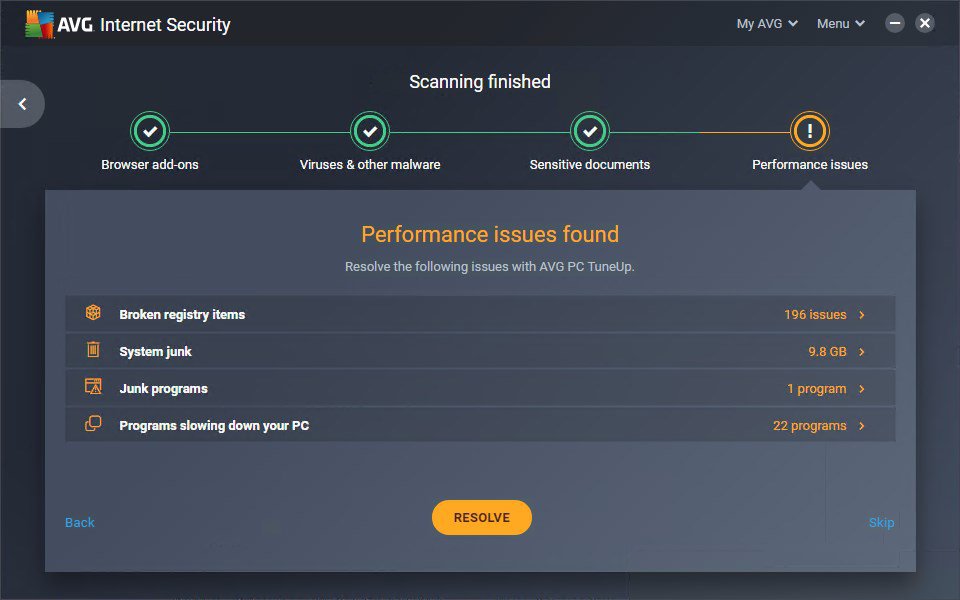Click the Back link
This screenshot has height=600, width=960.
pyautogui.click(x=80, y=522)
